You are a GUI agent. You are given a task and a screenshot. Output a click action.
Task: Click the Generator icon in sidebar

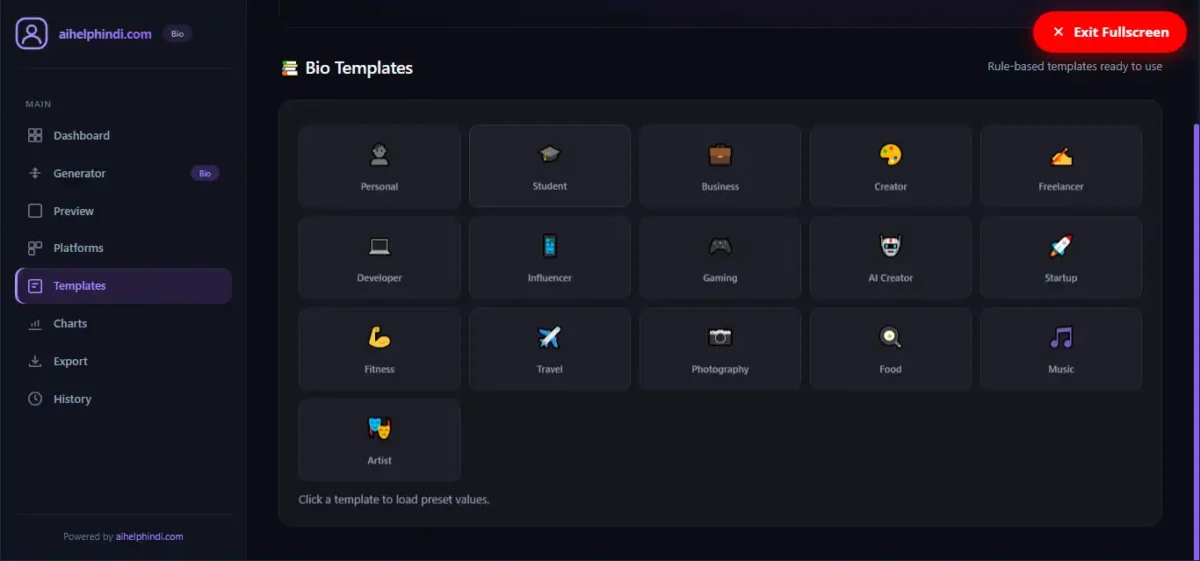pyautogui.click(x=35, y=173)
